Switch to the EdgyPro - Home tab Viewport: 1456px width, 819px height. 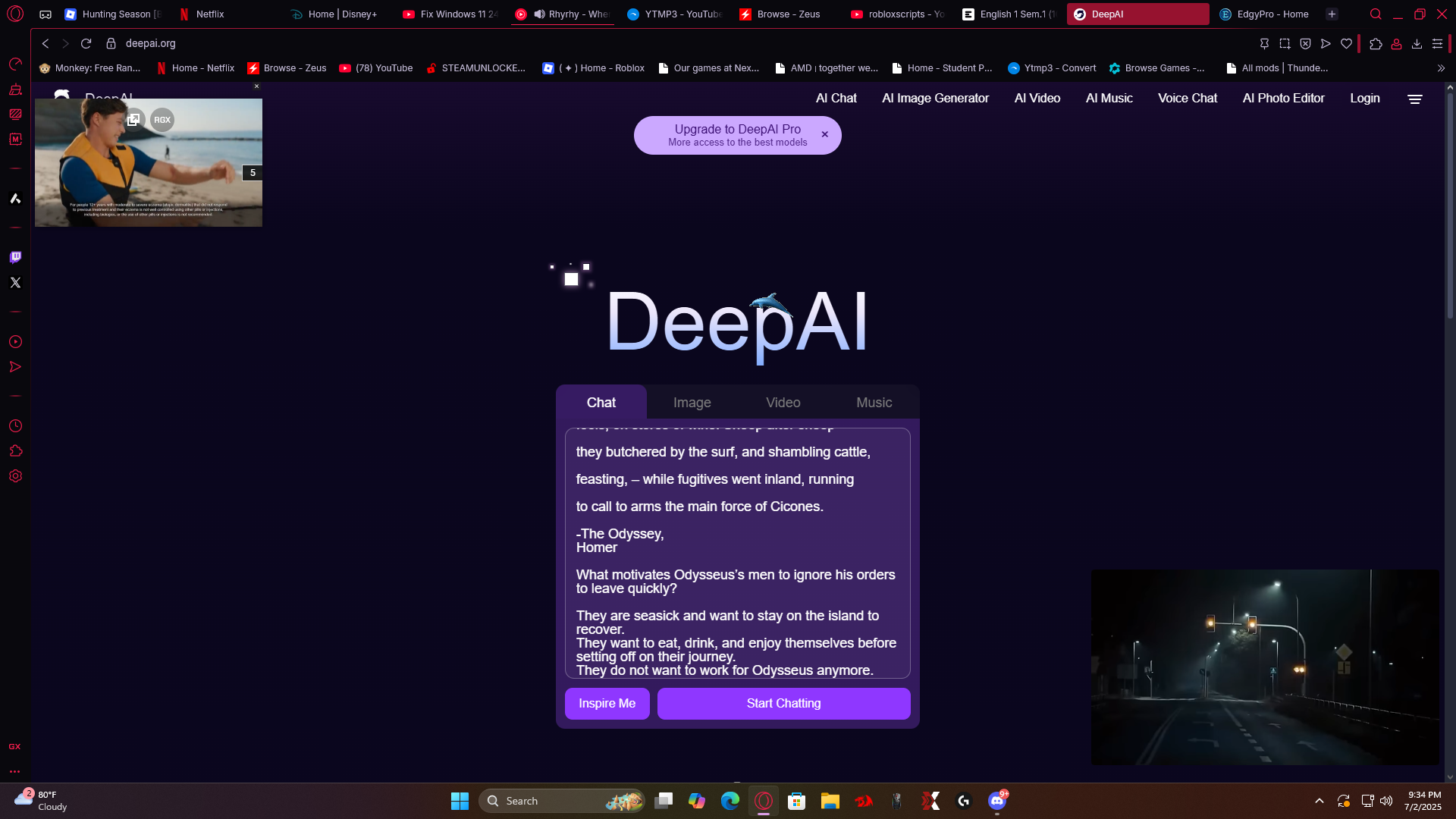[x=1266, y=14]
